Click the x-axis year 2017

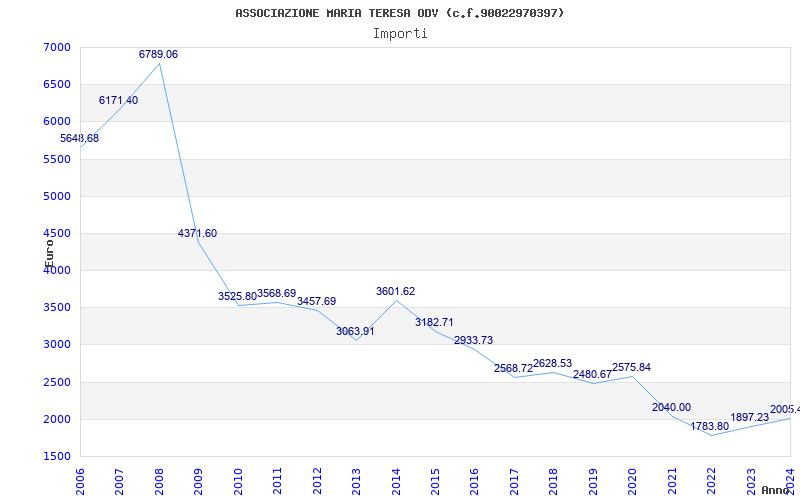[x=514, y=481]
